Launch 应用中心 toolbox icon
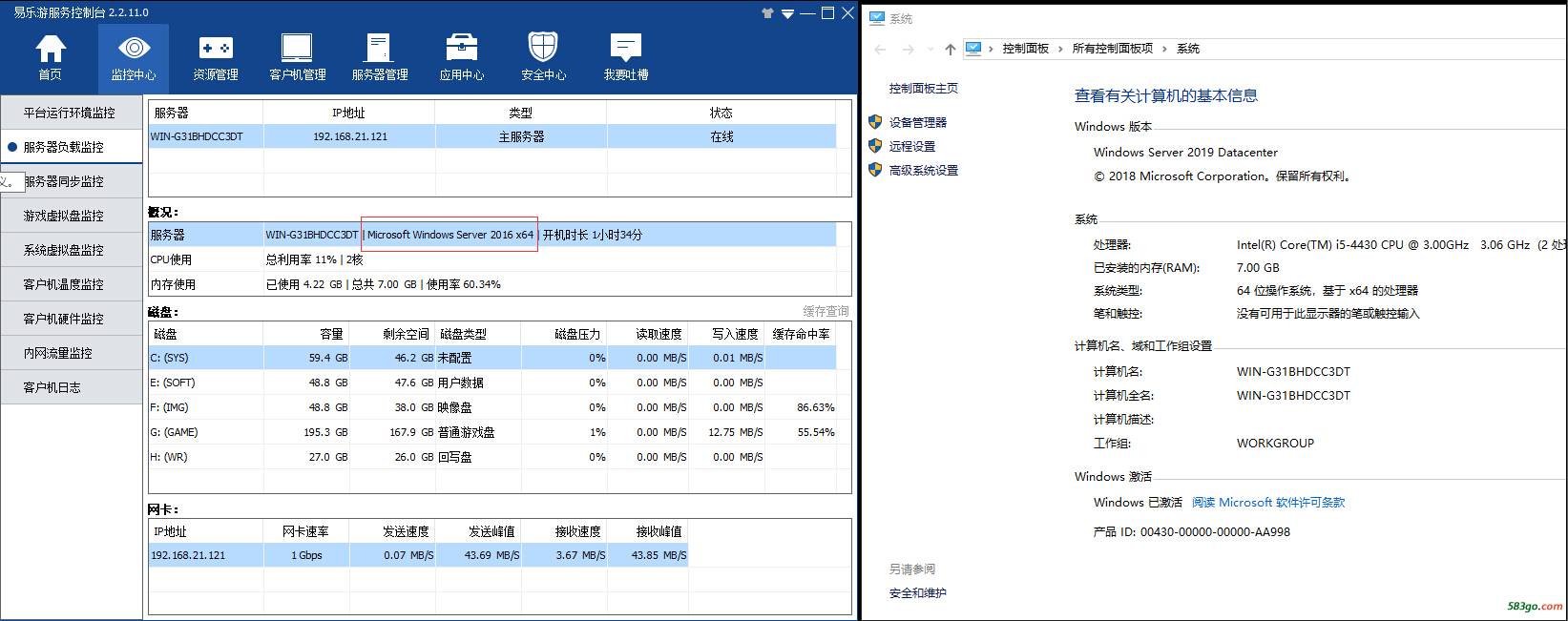This screenshot has width=1568, height=621. pos(462,57)
